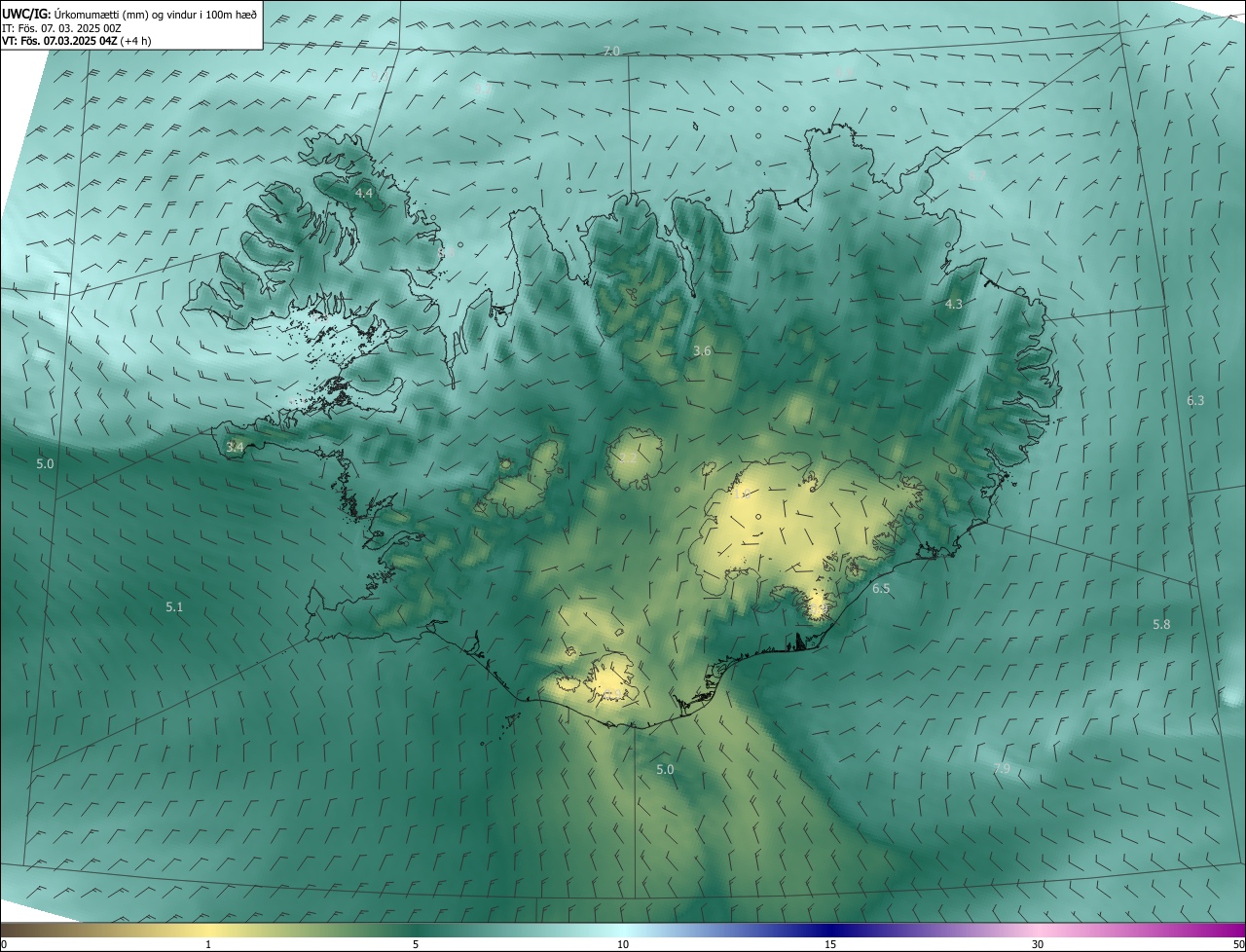
Task: Click the 6.5 value by southeast coast
Action: point(881,589)
